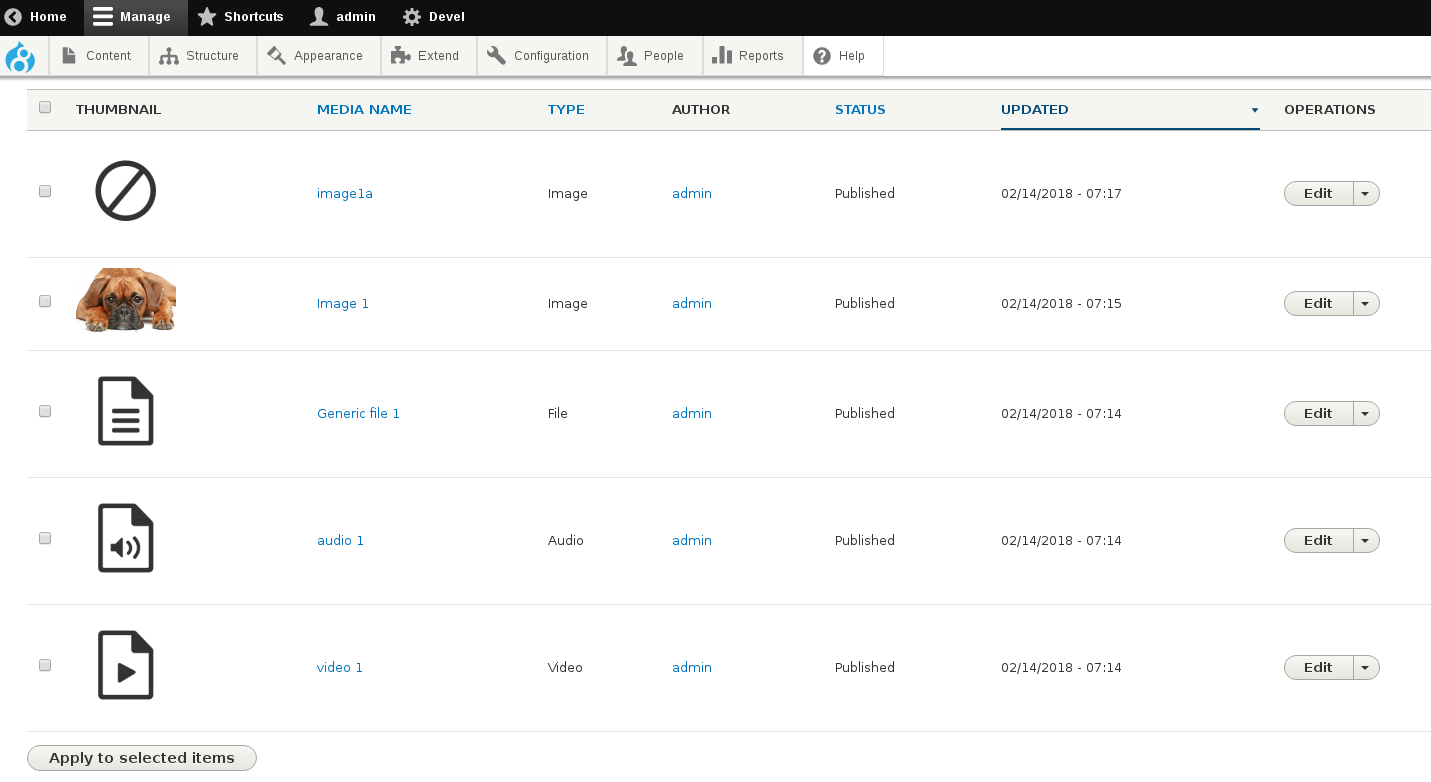Screen dimensions: 1431x782
Task: Open Reports from the toolbar
Action: [x=750, y=56]
